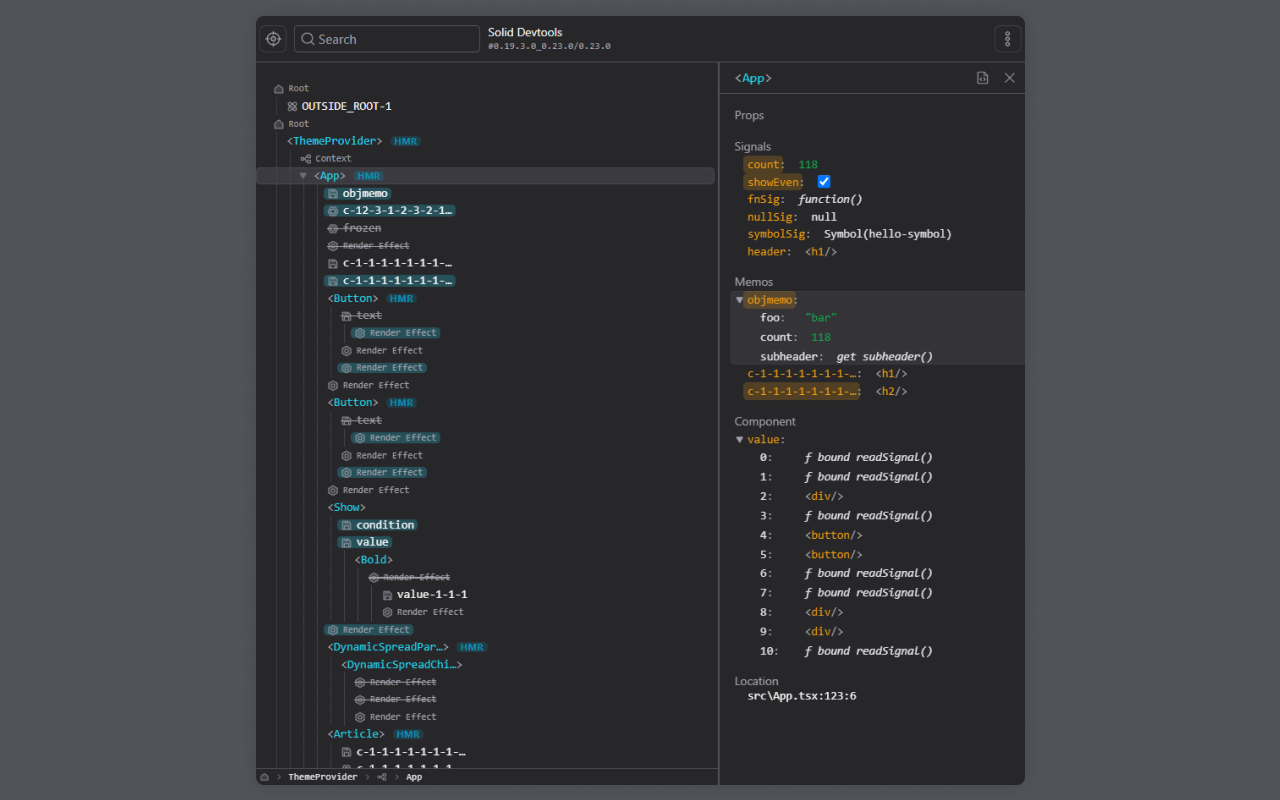Select App in the breadcrumb trail
The image size is (1280, 800).
413,776
